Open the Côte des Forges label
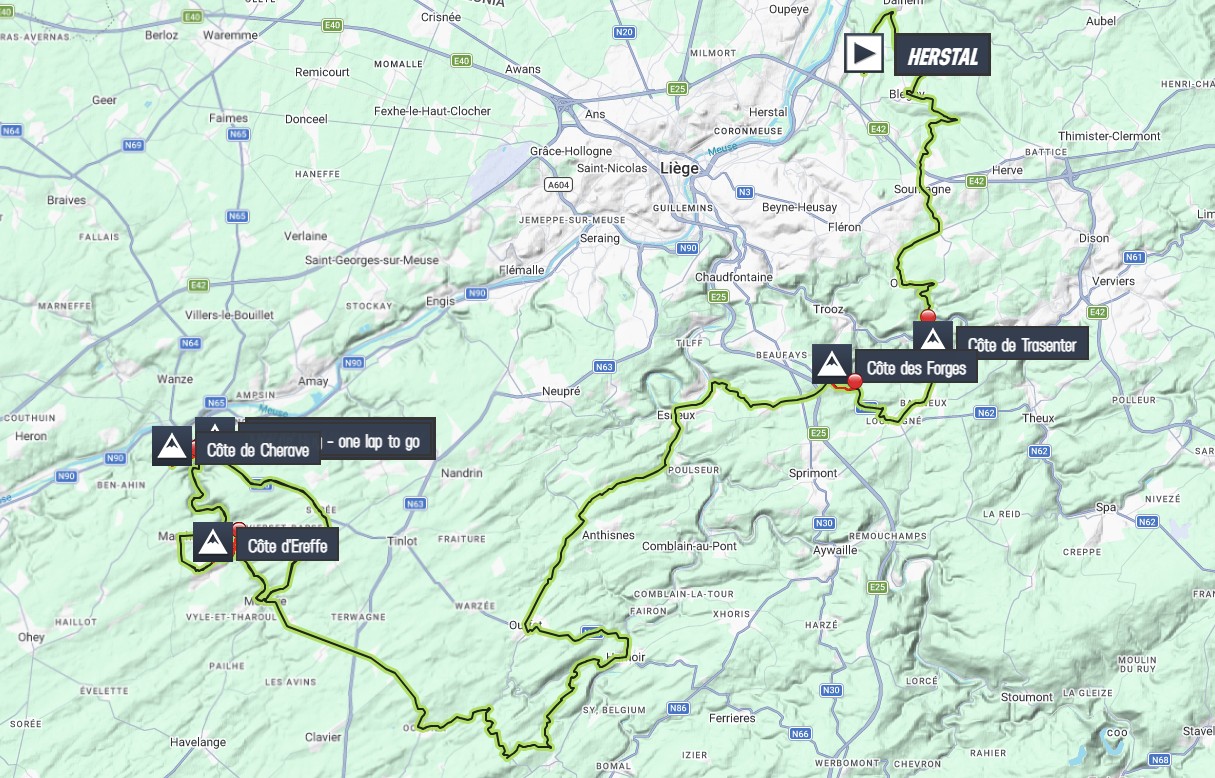Viewport: 1215px width, 778px height. [916, 367]
